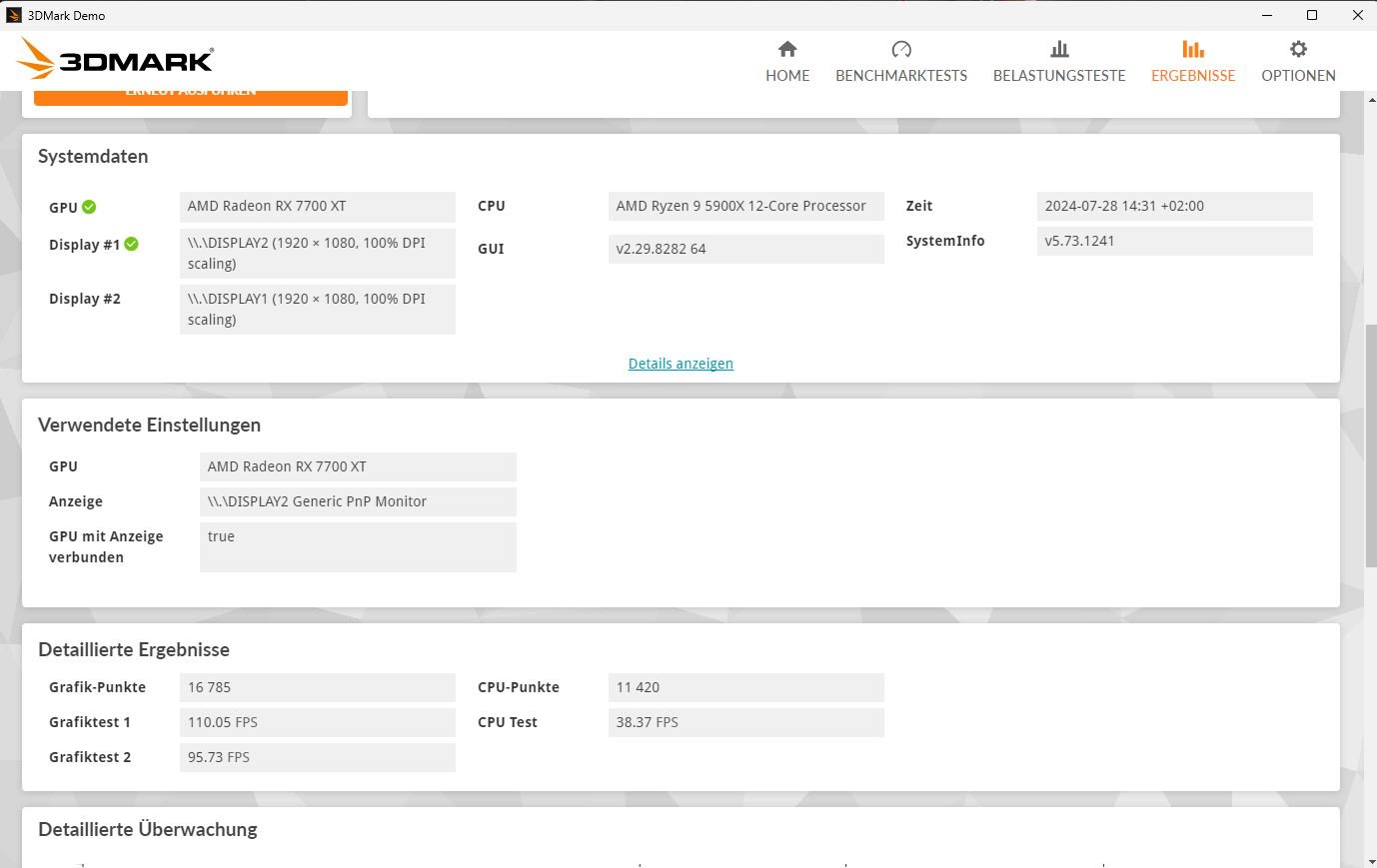Click the 'true' value for GPU mit Anzeige
Screen dimensions: 1377x868
(358, 547)
